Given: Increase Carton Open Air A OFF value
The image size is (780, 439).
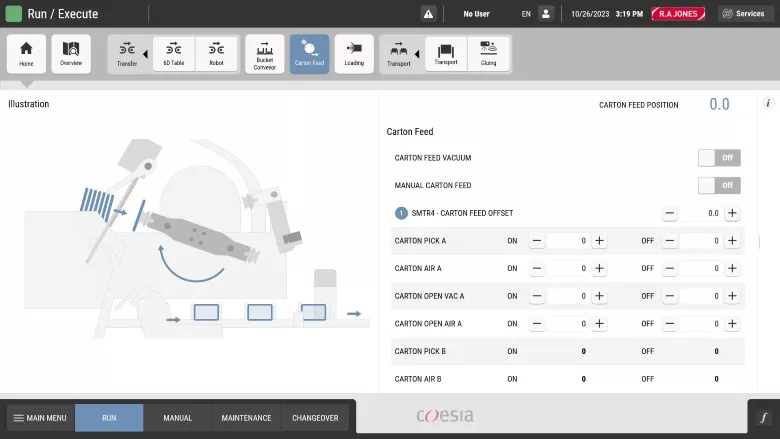Looking at the screenshot, I should [x=732, y=324].
